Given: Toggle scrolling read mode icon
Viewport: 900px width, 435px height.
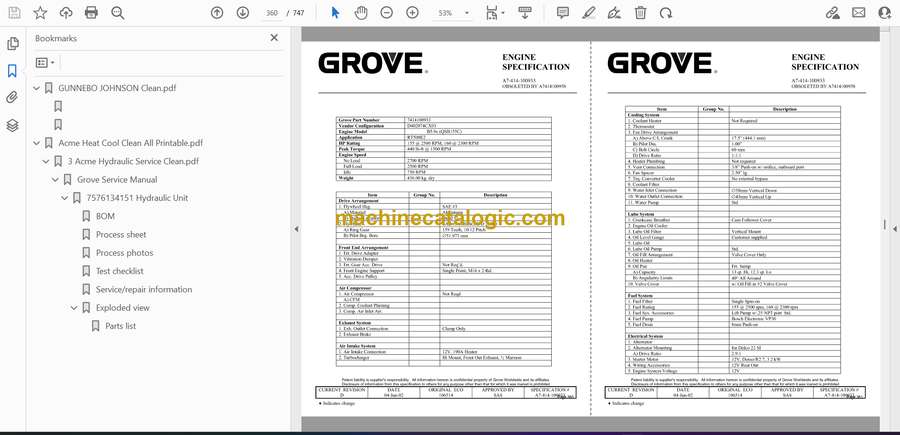Looking at the screenshot, I should [x=525, y=13].
